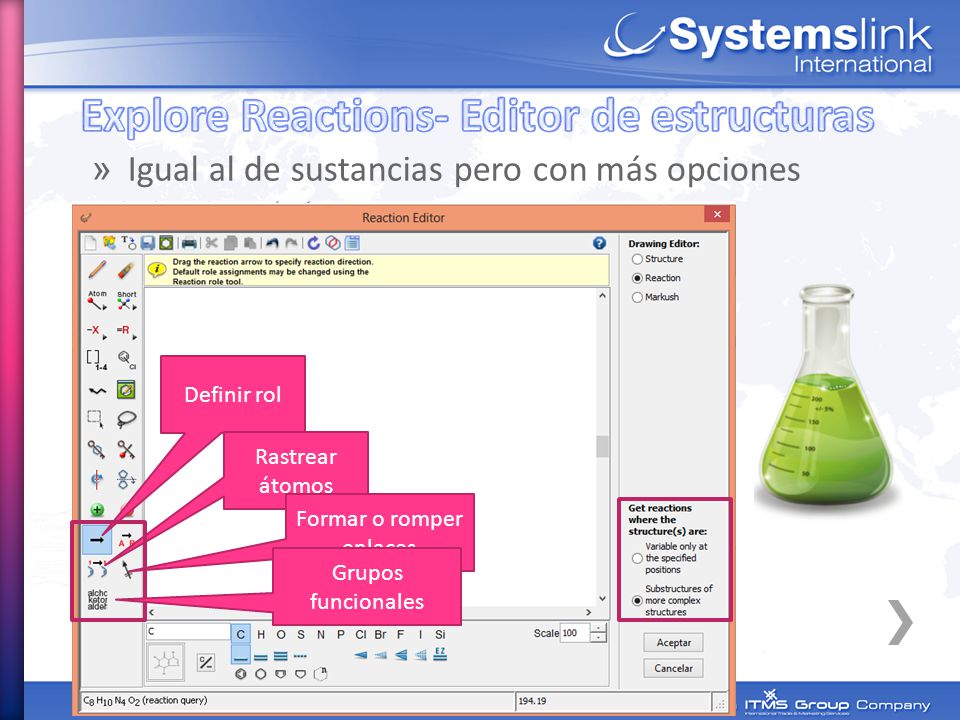Open the =R group tool flyout
The height and width of the screenshot is (720, 960).
pos(126,331)
